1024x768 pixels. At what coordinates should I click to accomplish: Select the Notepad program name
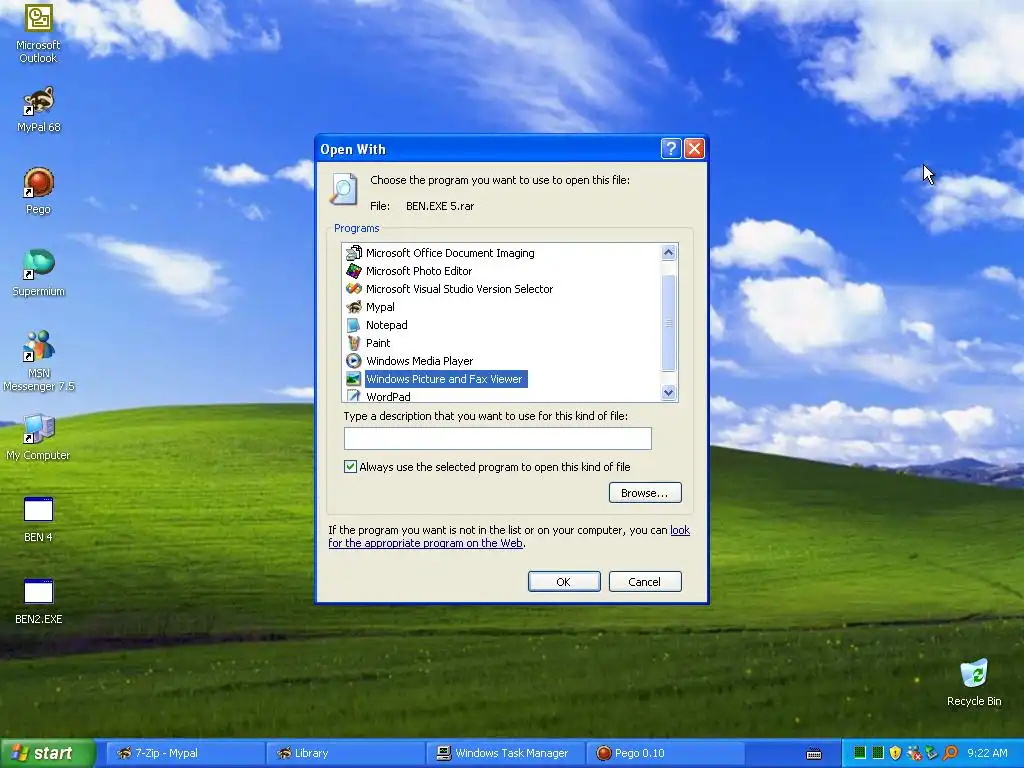pos(387,325)
